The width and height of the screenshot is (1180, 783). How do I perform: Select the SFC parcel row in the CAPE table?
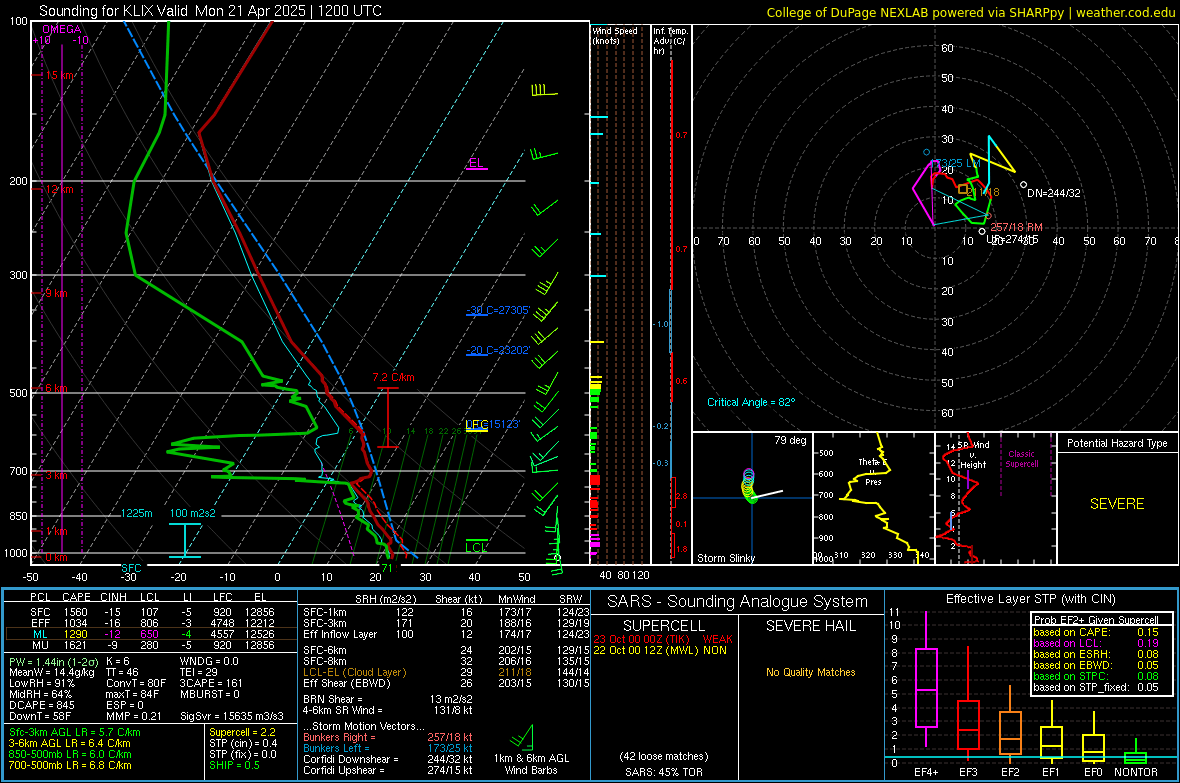tap(151, 612)
